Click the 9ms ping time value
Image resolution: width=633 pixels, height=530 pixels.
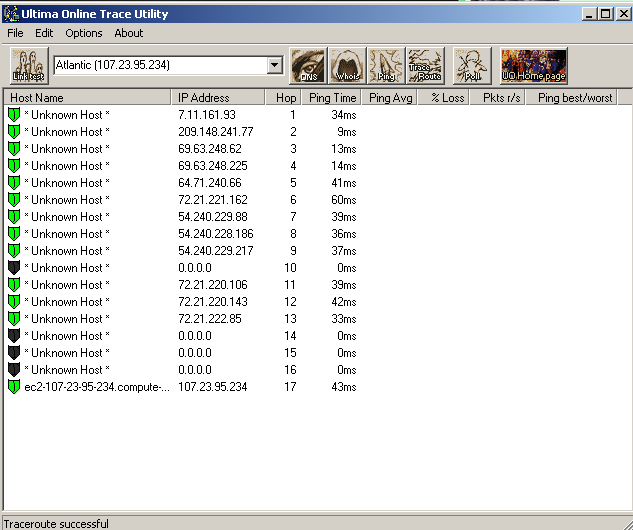click(x=346, y=132)
